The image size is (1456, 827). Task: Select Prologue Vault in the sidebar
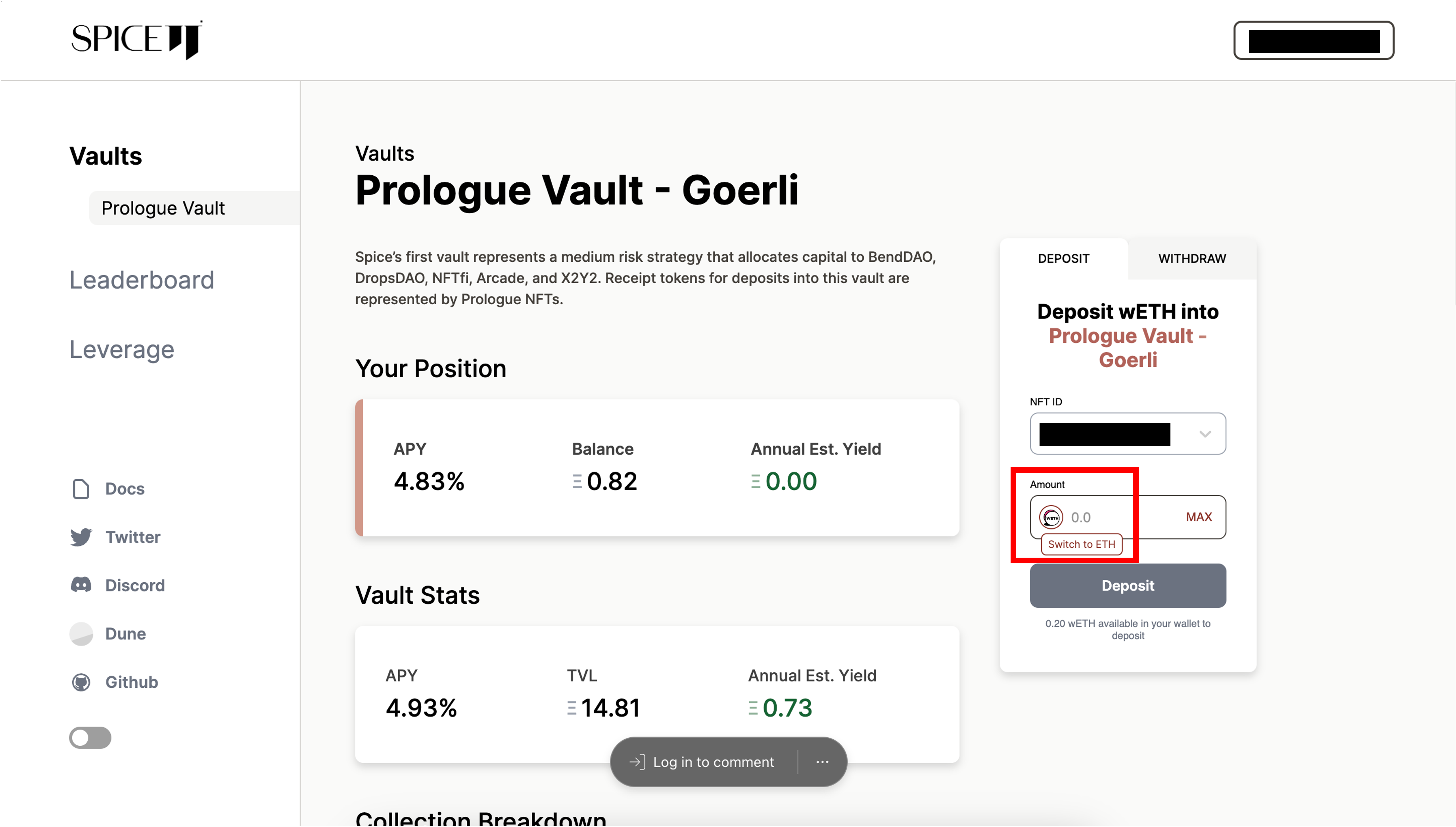(x=163, y=209)
